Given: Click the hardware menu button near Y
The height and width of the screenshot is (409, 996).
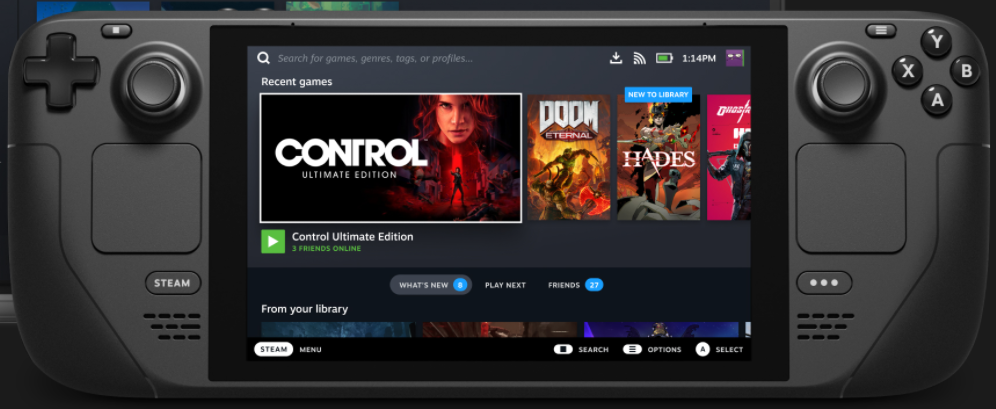Looking at the screenshot, I should [x=880, y=30].
